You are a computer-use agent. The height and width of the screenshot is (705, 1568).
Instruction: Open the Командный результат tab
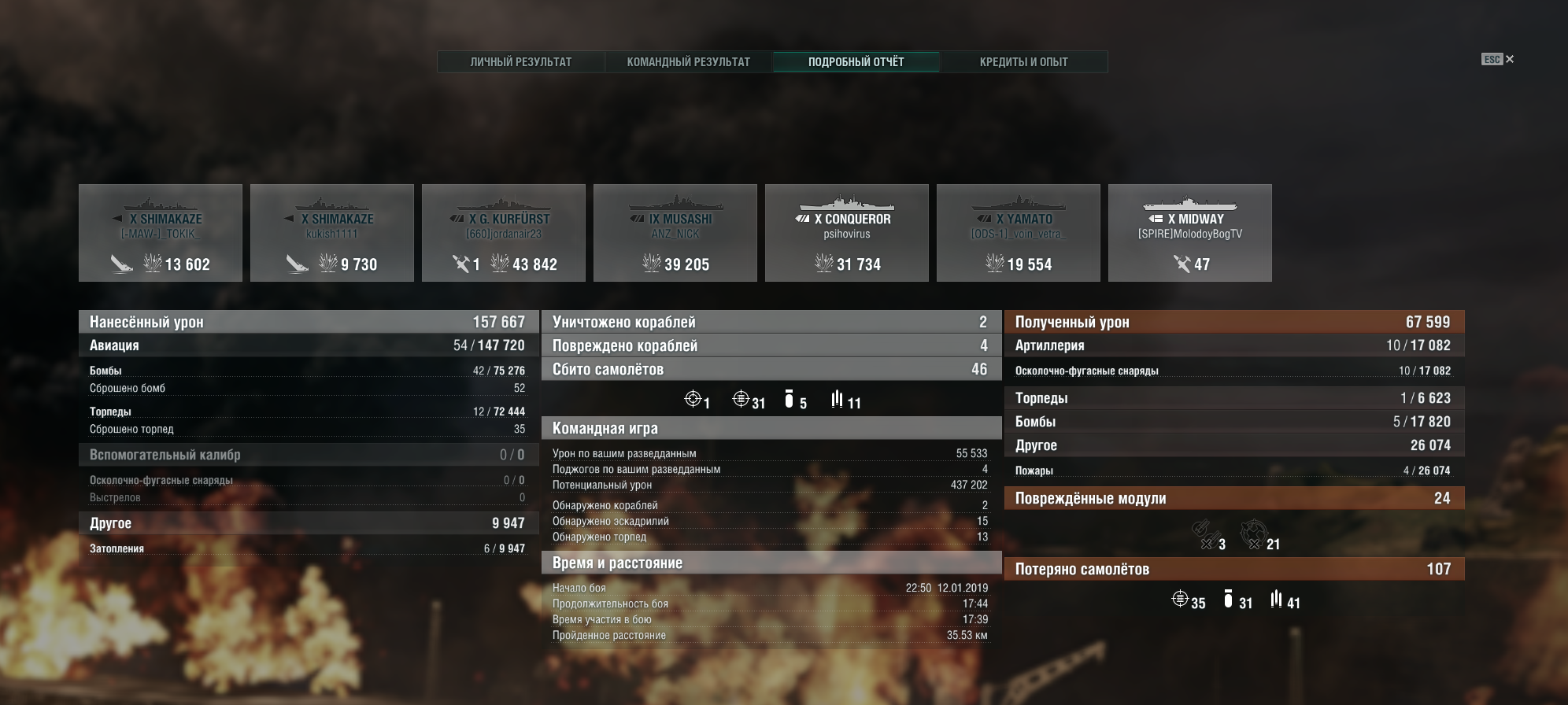(x=689, y=61)
